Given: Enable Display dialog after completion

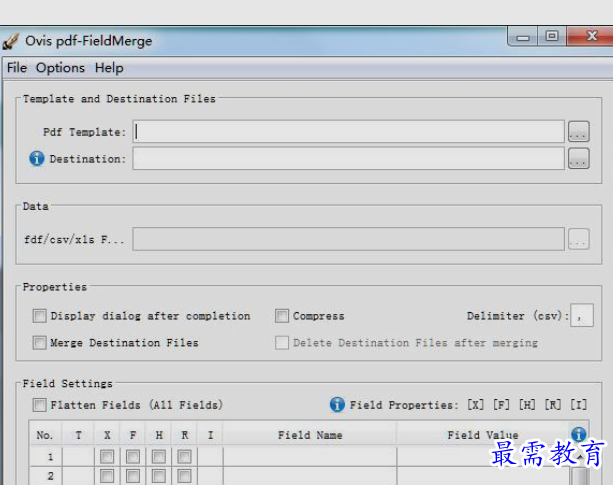Looking at the screenshot, I should click(39, 316).
